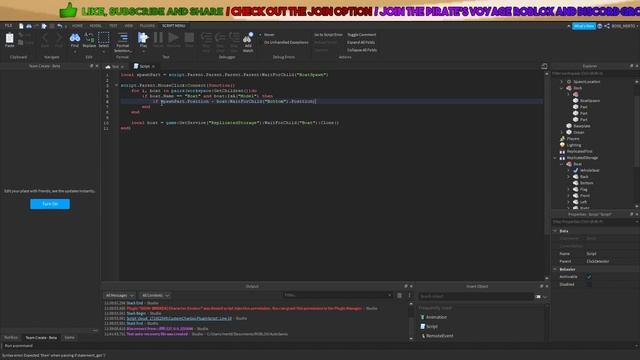Toggle the Disabled checkbox in Properties

[x=589, y=284]
